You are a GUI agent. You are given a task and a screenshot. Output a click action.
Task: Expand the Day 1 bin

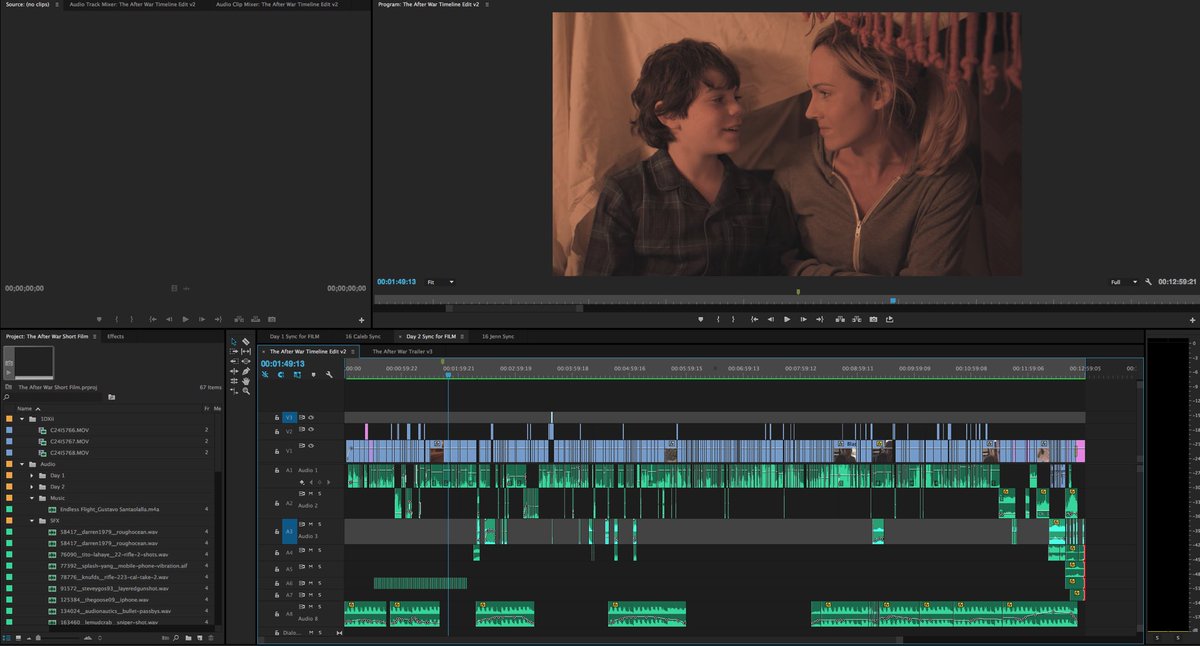32,475
